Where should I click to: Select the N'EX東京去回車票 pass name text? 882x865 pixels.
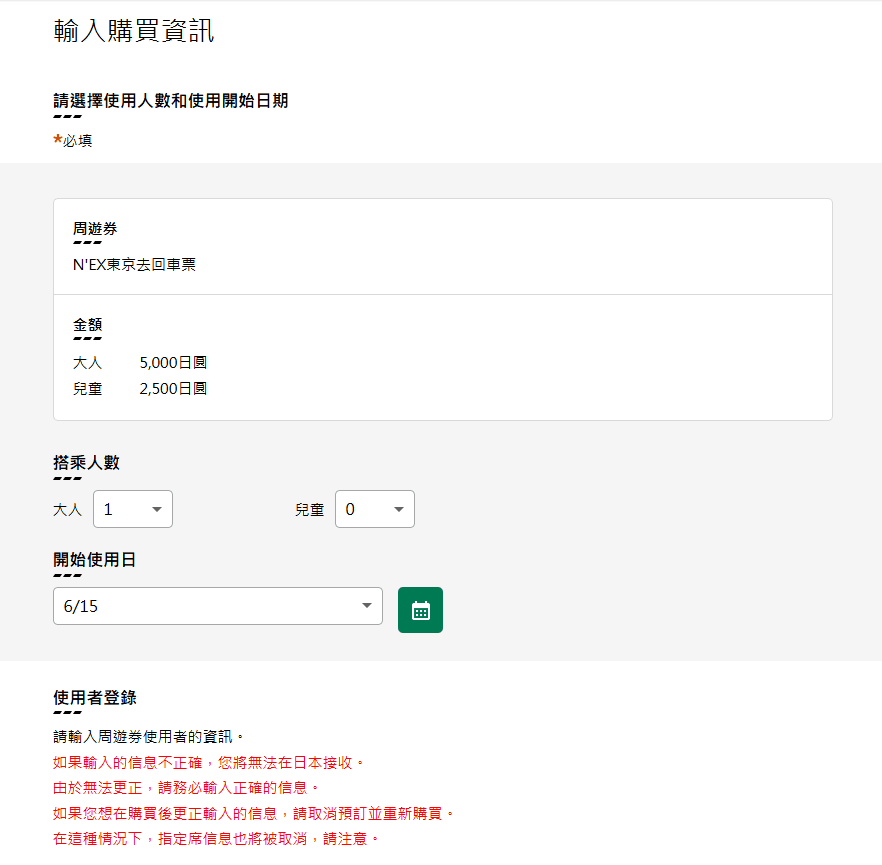tap(134, 265)
